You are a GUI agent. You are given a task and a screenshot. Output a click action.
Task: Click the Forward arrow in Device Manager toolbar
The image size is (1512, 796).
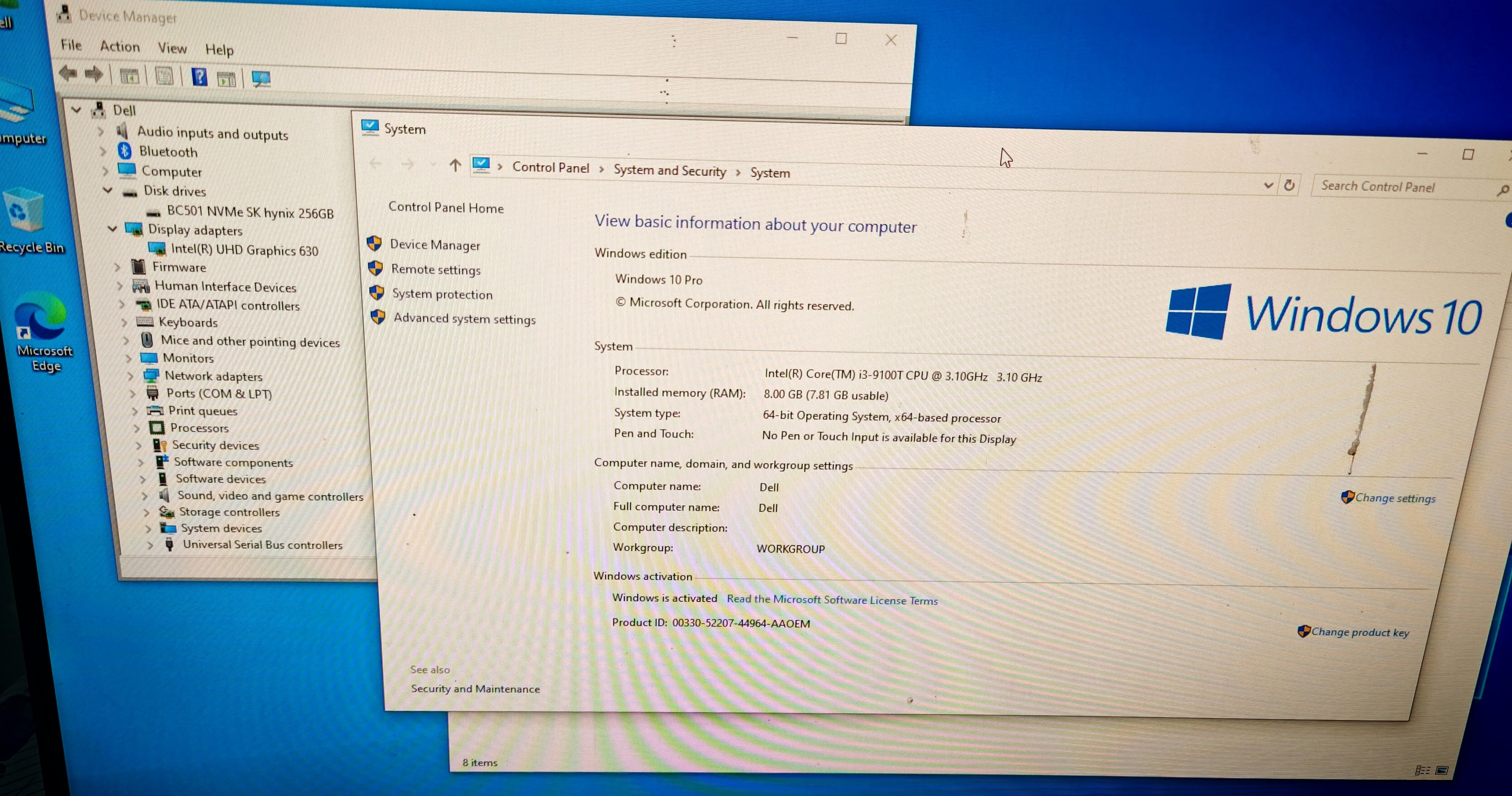pyautogui.click(x=93, y=73)
